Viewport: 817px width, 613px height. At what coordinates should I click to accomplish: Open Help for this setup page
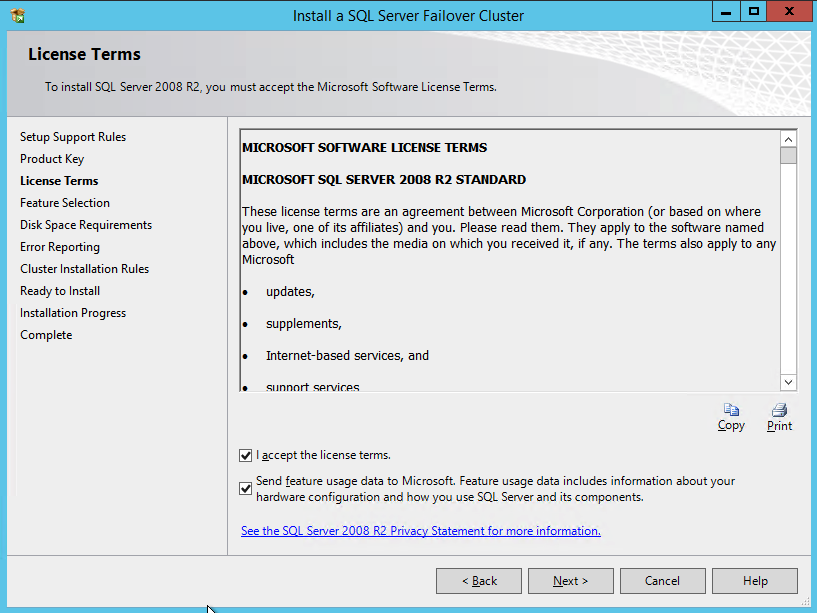[755, 581]
